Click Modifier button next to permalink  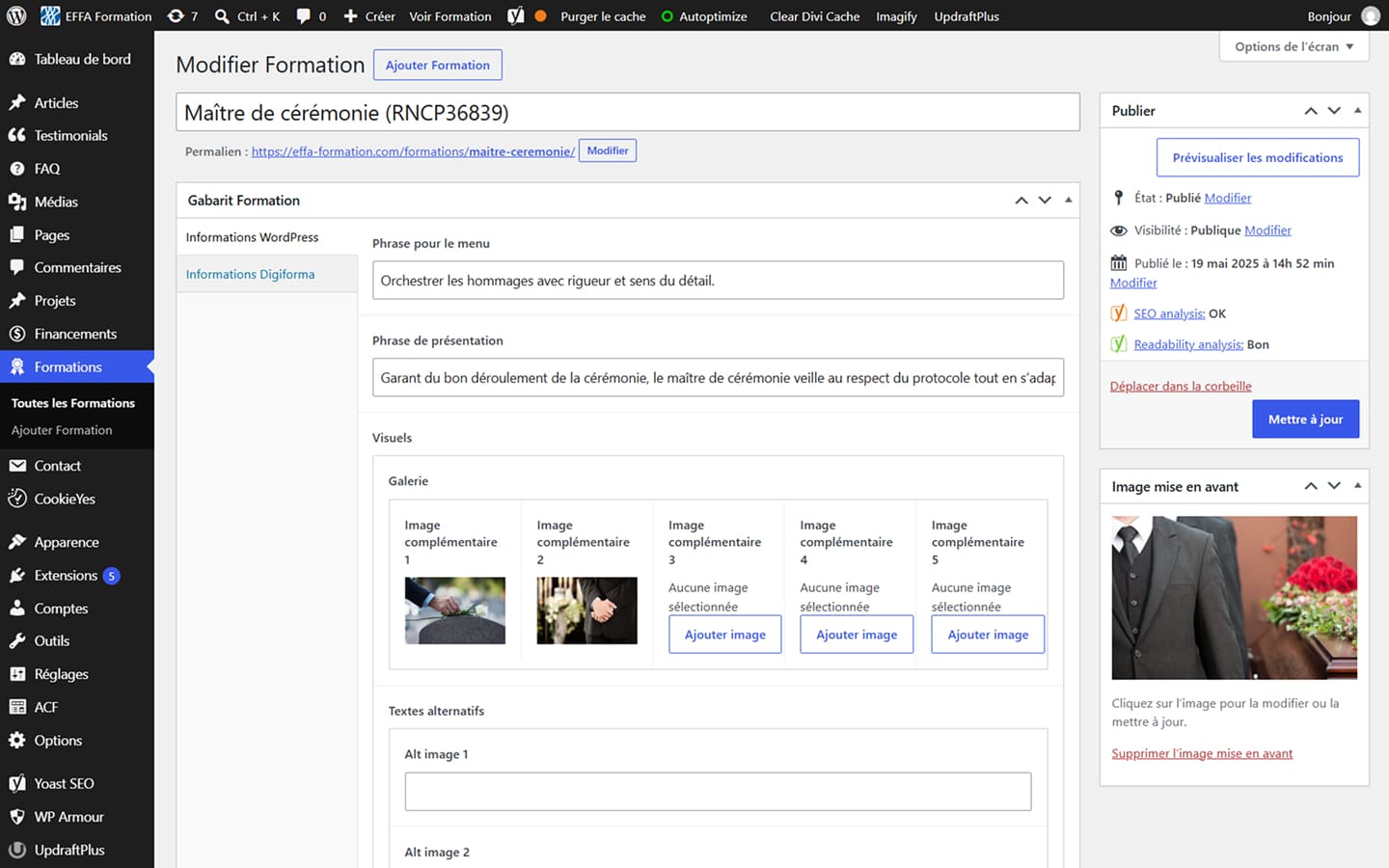coord(608,150)
